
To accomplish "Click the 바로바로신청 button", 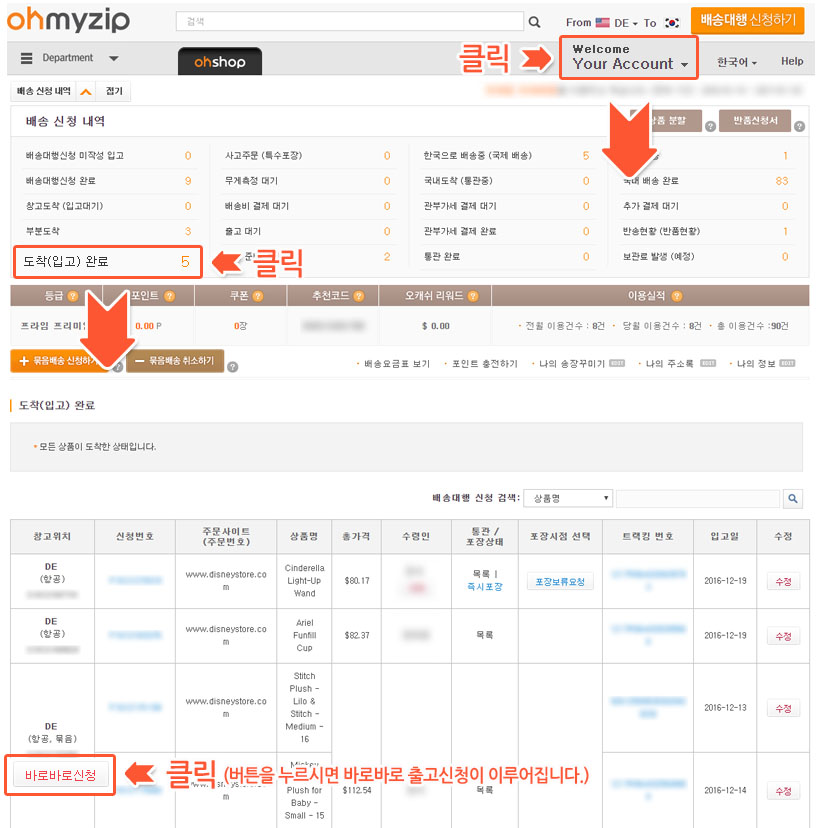I will (60, 775).
